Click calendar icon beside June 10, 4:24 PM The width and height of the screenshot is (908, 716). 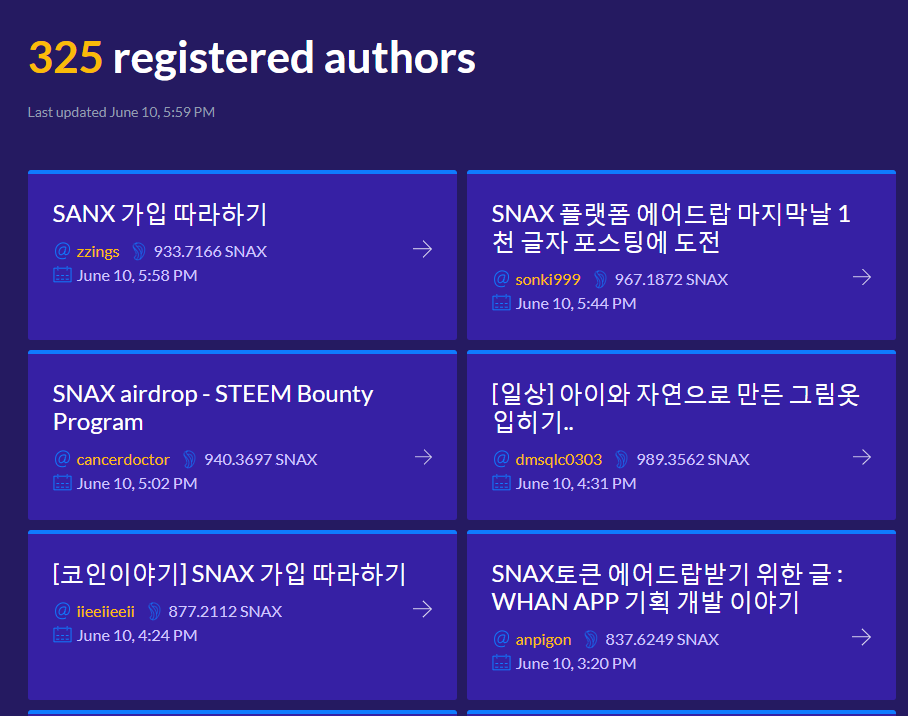point(63,635)
